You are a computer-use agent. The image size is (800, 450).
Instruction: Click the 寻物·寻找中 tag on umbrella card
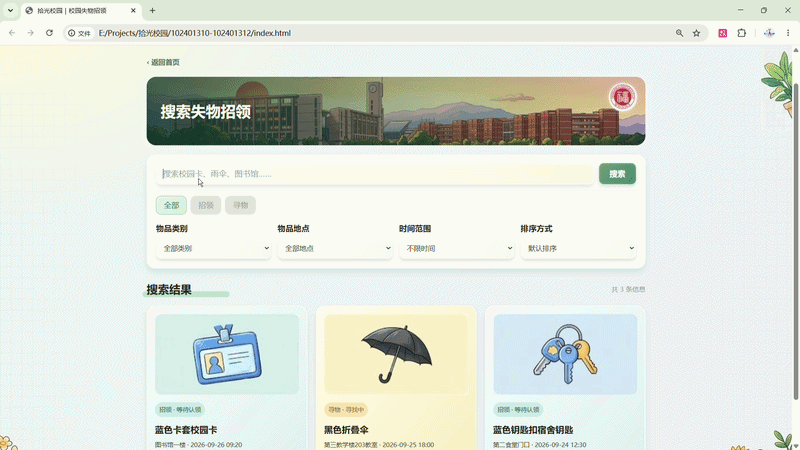pos(346,410)
